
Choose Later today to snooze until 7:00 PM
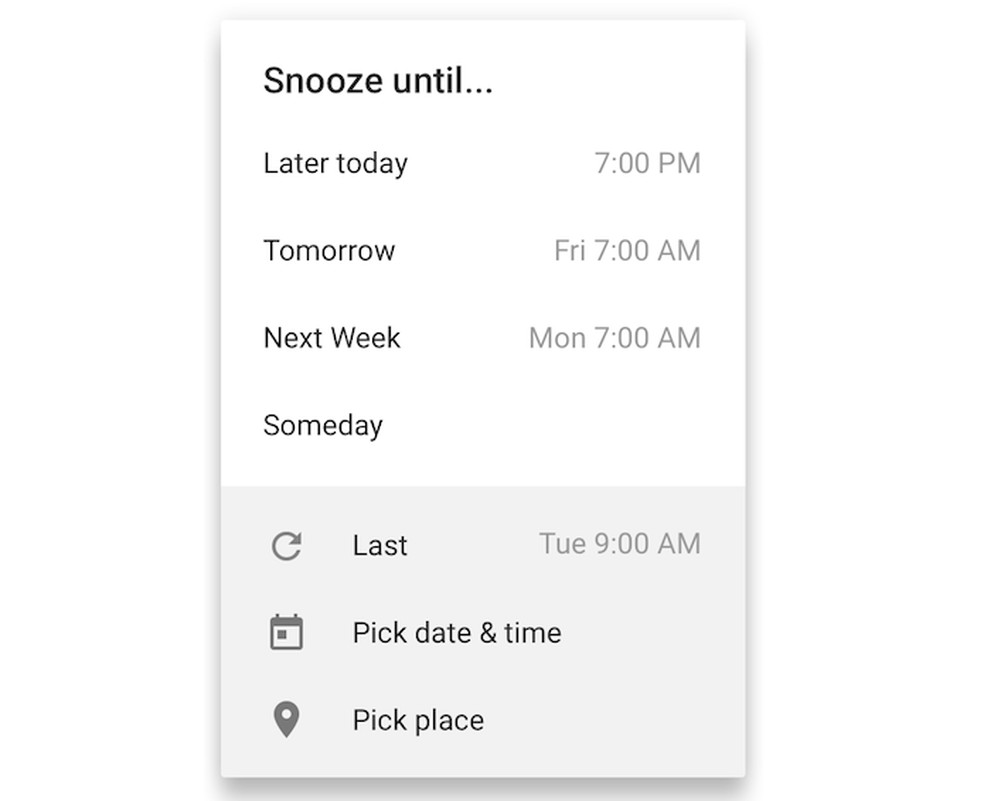335,163
